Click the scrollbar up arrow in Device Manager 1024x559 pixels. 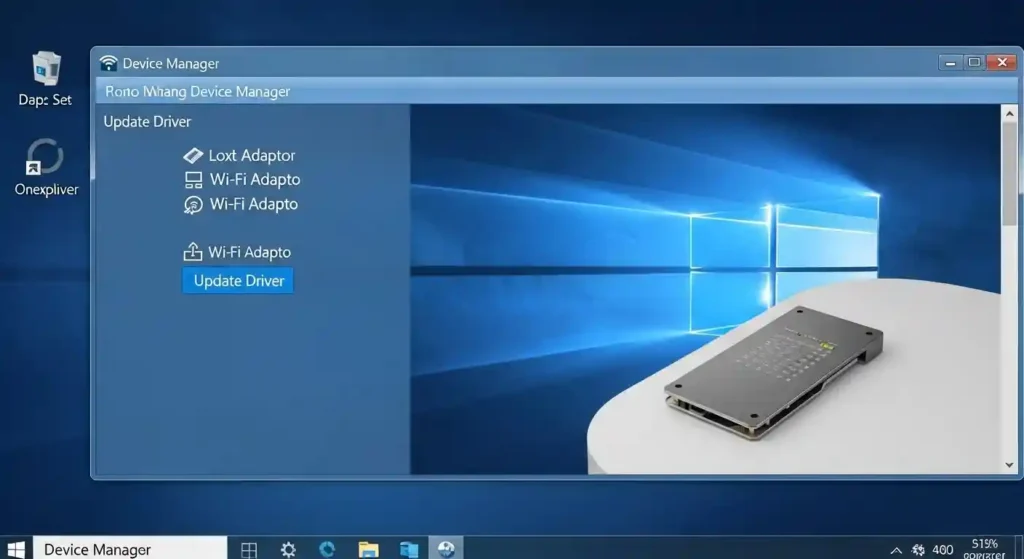pyautogui.click(x=1009, y=114)
